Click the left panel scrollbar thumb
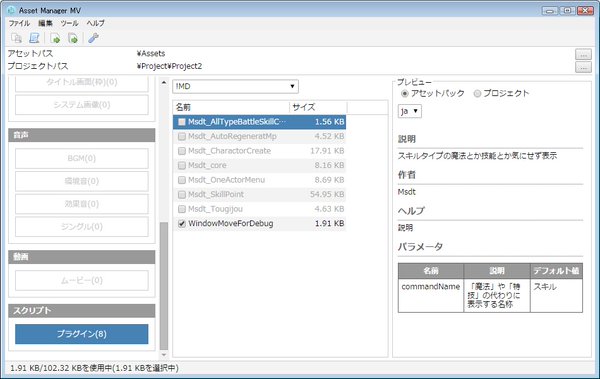The height and width of the screenshot is (379, 600). [164, 286]
